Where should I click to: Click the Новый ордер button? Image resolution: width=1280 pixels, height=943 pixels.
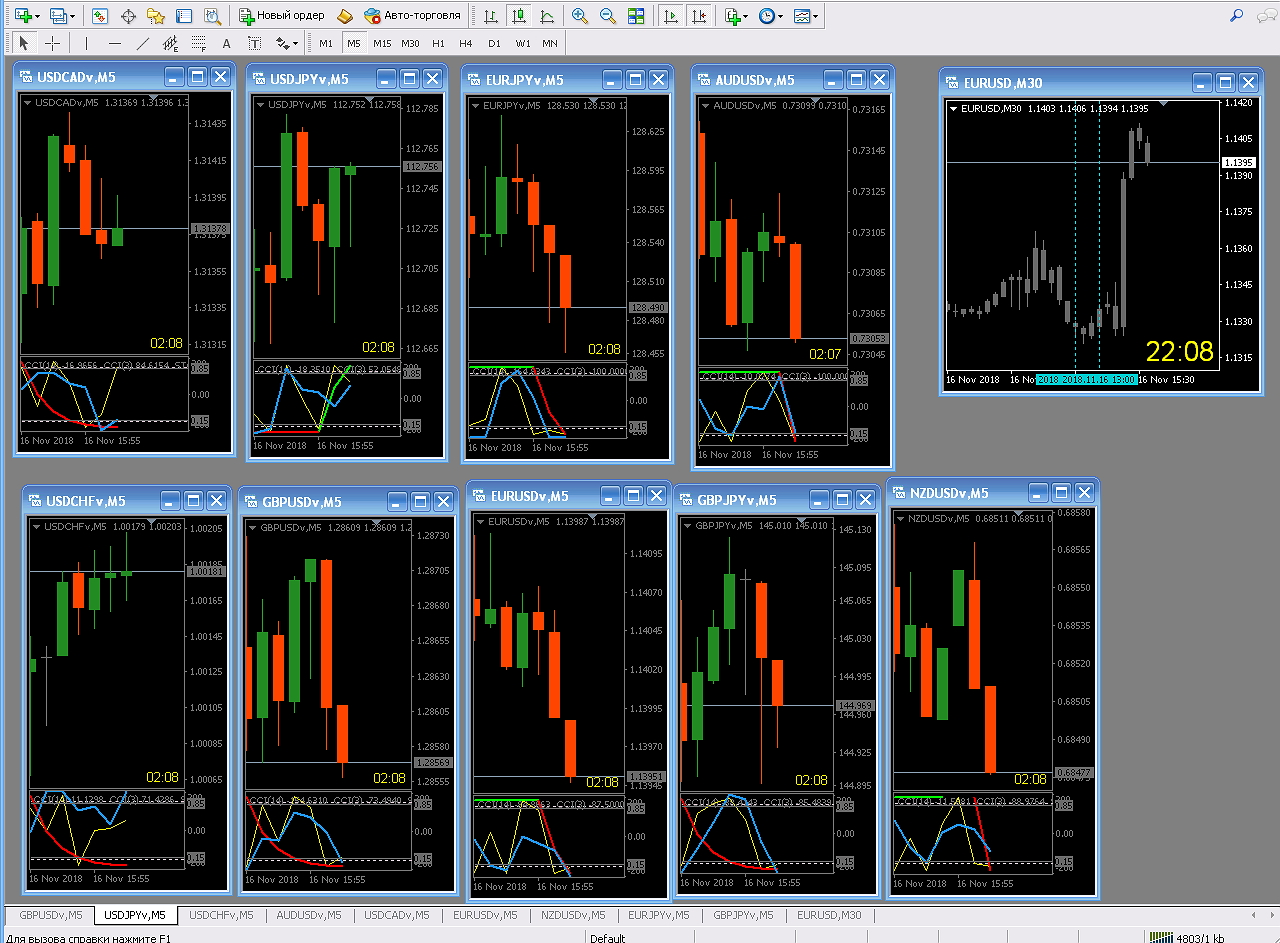[282, 16]
